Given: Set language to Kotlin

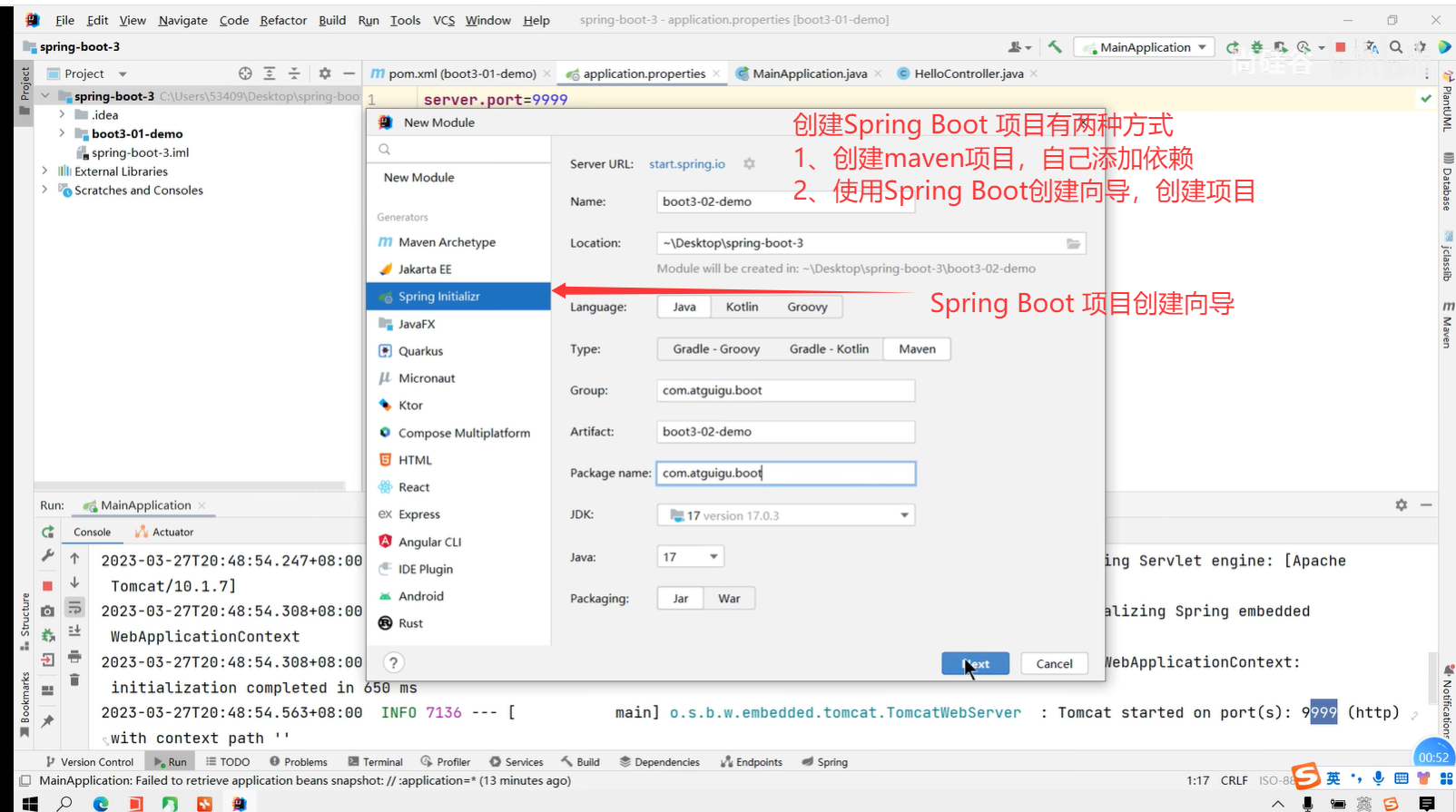Looking at the screenshot, I should tap(742, 307).
